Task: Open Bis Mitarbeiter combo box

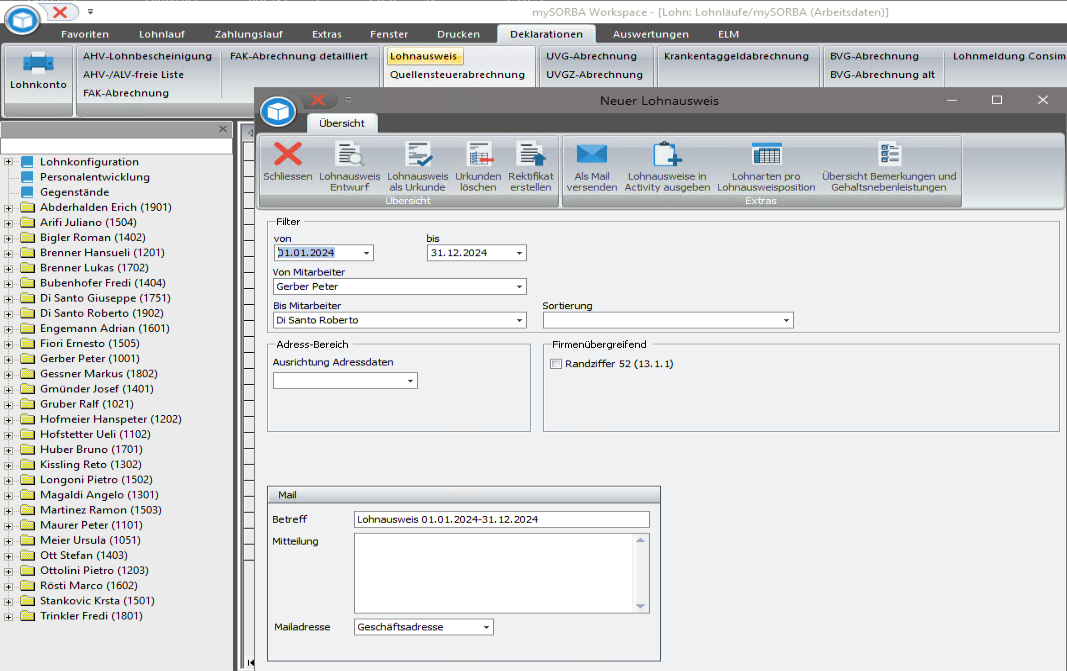Action: click(519, 320)
